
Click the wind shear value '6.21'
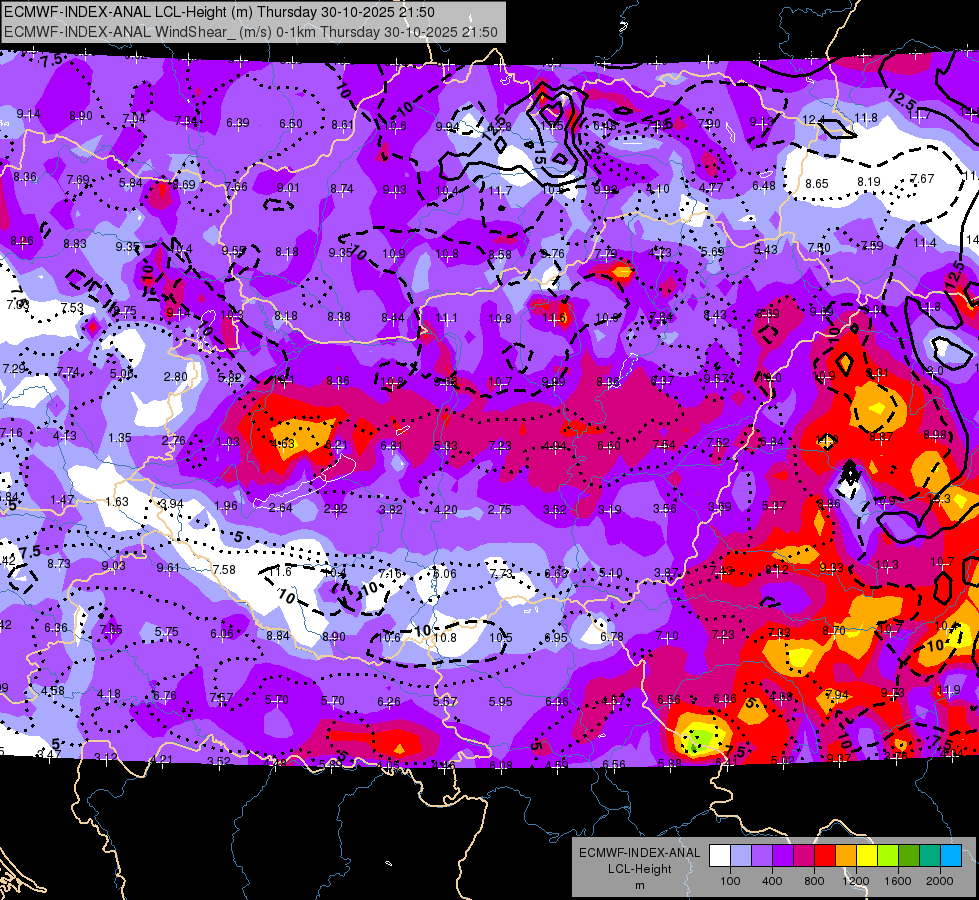click(x=335, y=445)
